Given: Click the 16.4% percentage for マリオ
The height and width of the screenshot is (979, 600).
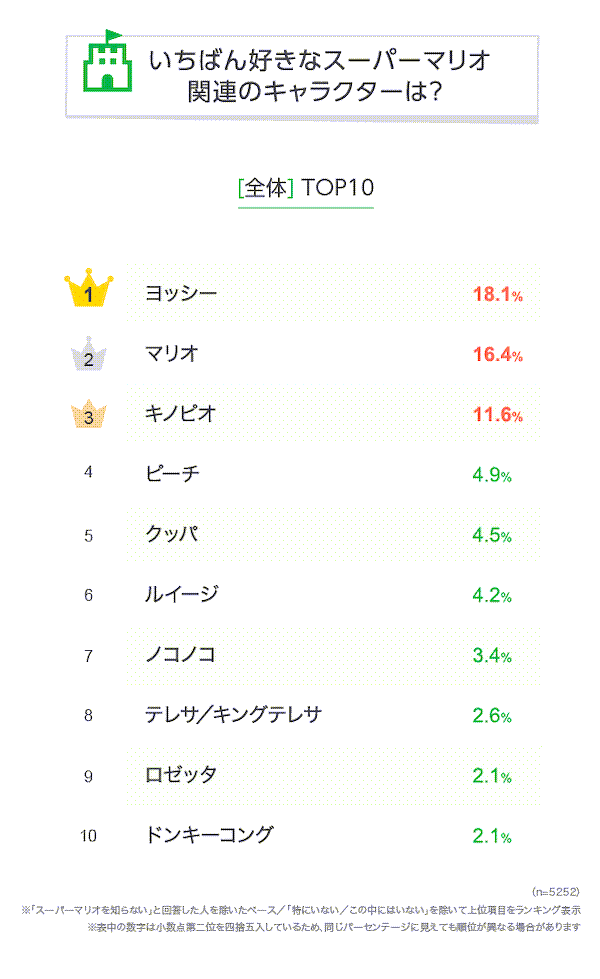Looking at the screenshot, I should coord(497,355).
